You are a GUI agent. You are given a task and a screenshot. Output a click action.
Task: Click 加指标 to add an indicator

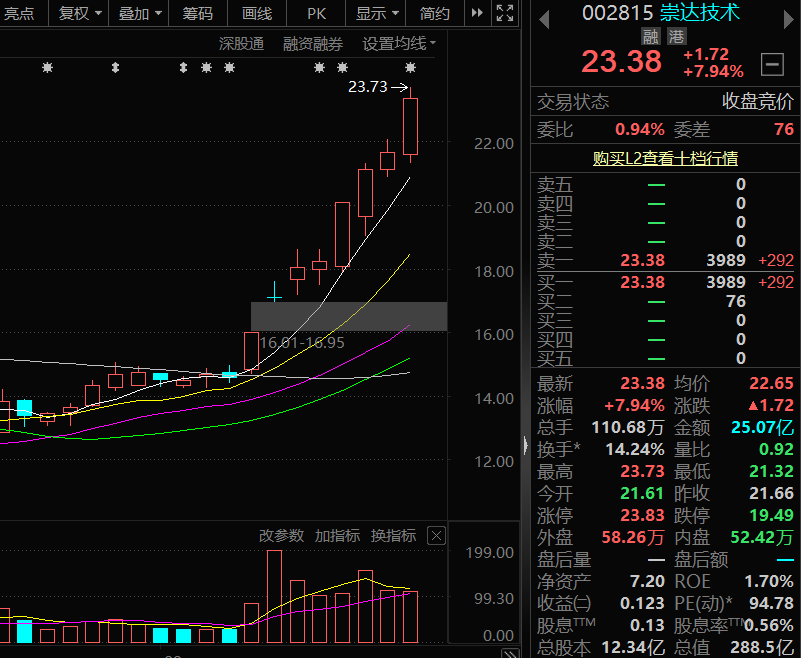coord(337,535)
